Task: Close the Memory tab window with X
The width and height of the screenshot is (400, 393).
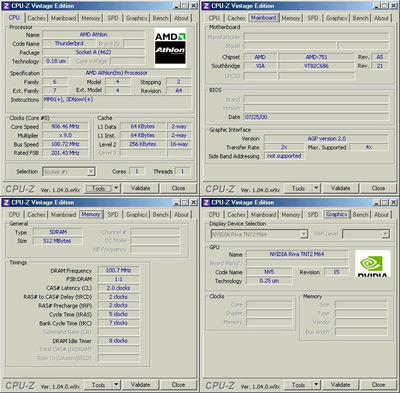Action: (194, 203)
